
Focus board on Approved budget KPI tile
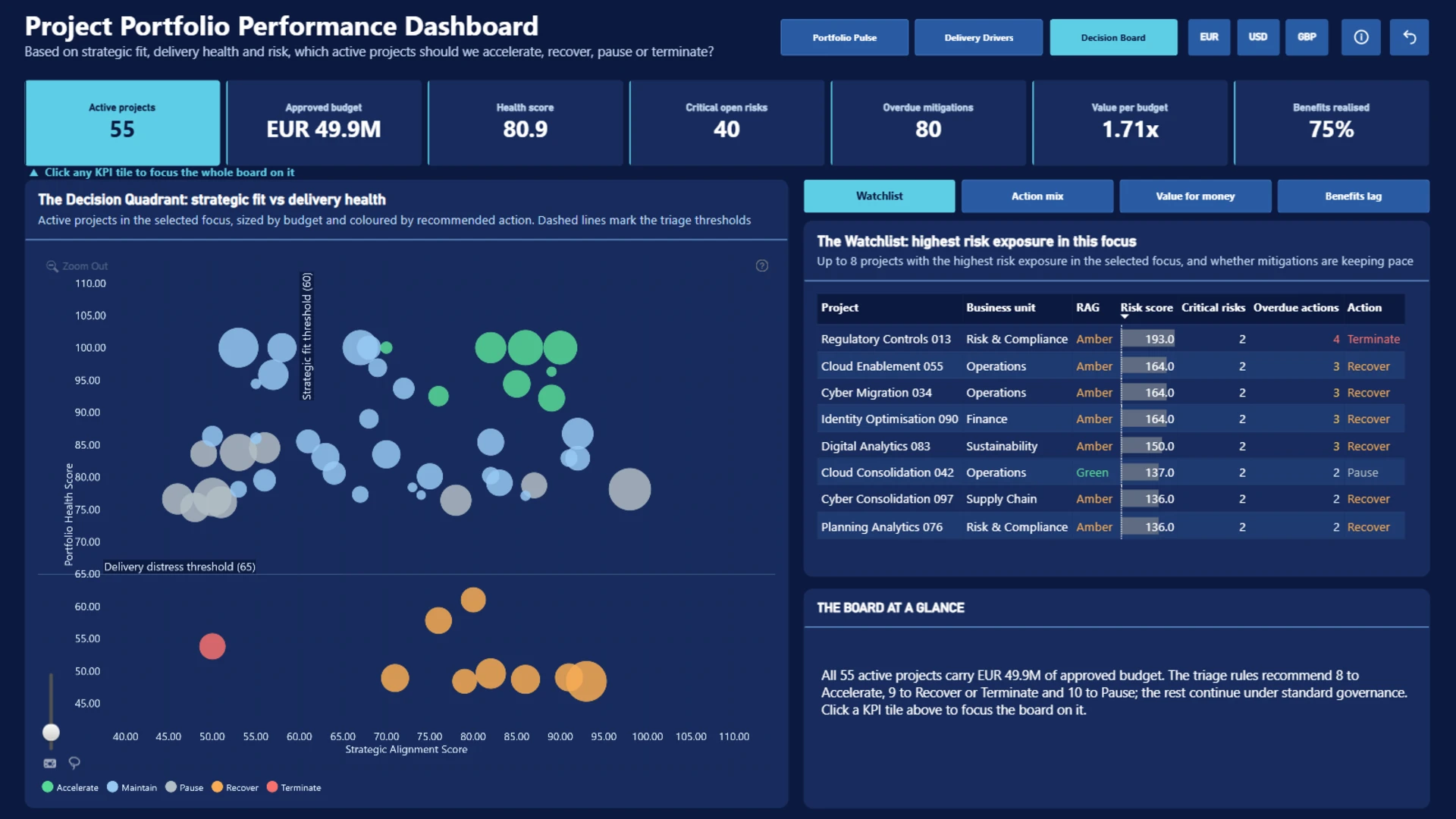point(324,123)
